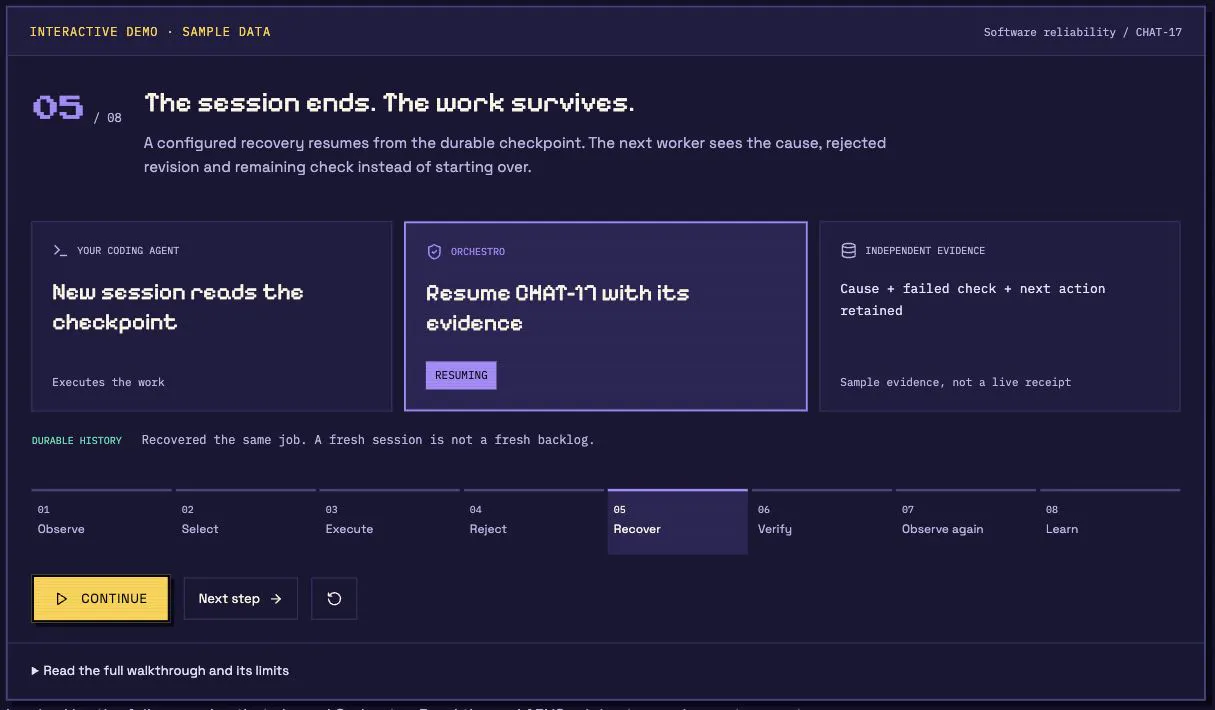
Task: Click the play triangle icon inside Continue
Action: coord(62,599)
